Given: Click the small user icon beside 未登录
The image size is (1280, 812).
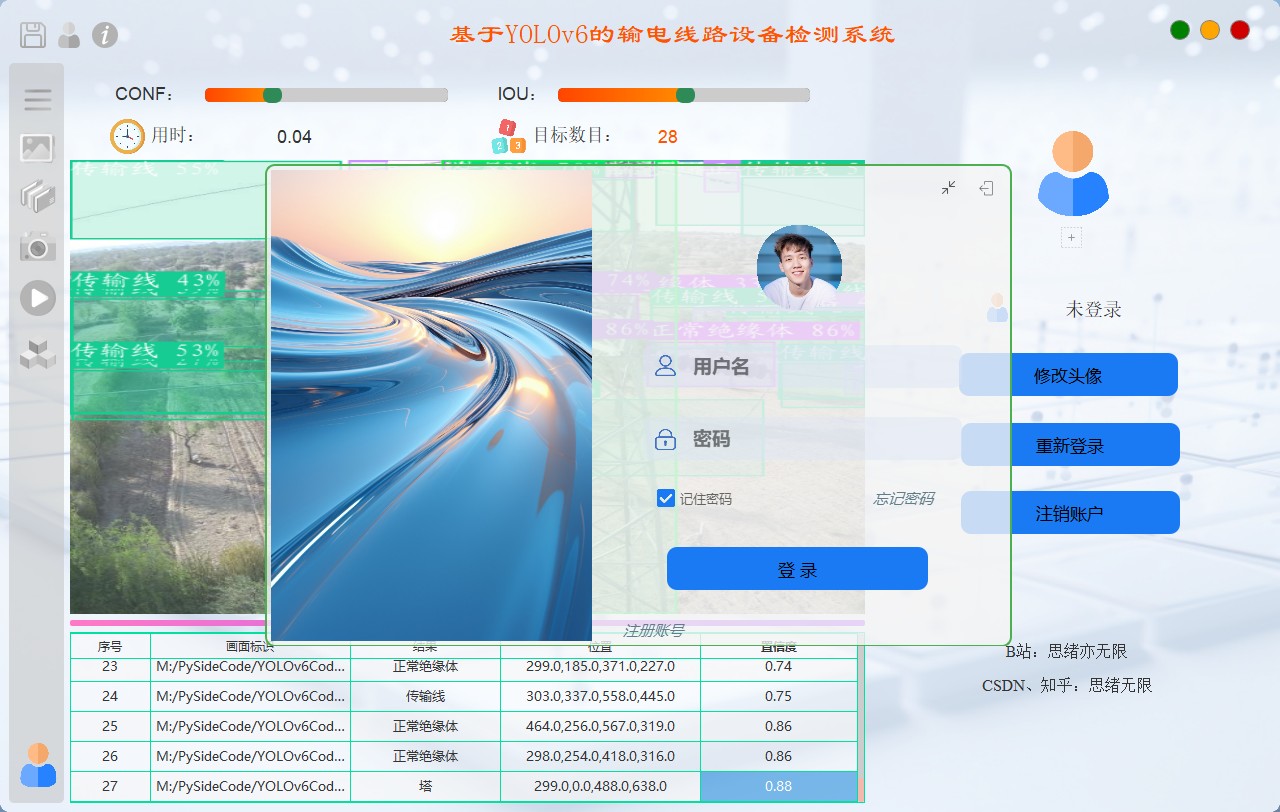Looking at the screenshot, I should tap(997, 307).
